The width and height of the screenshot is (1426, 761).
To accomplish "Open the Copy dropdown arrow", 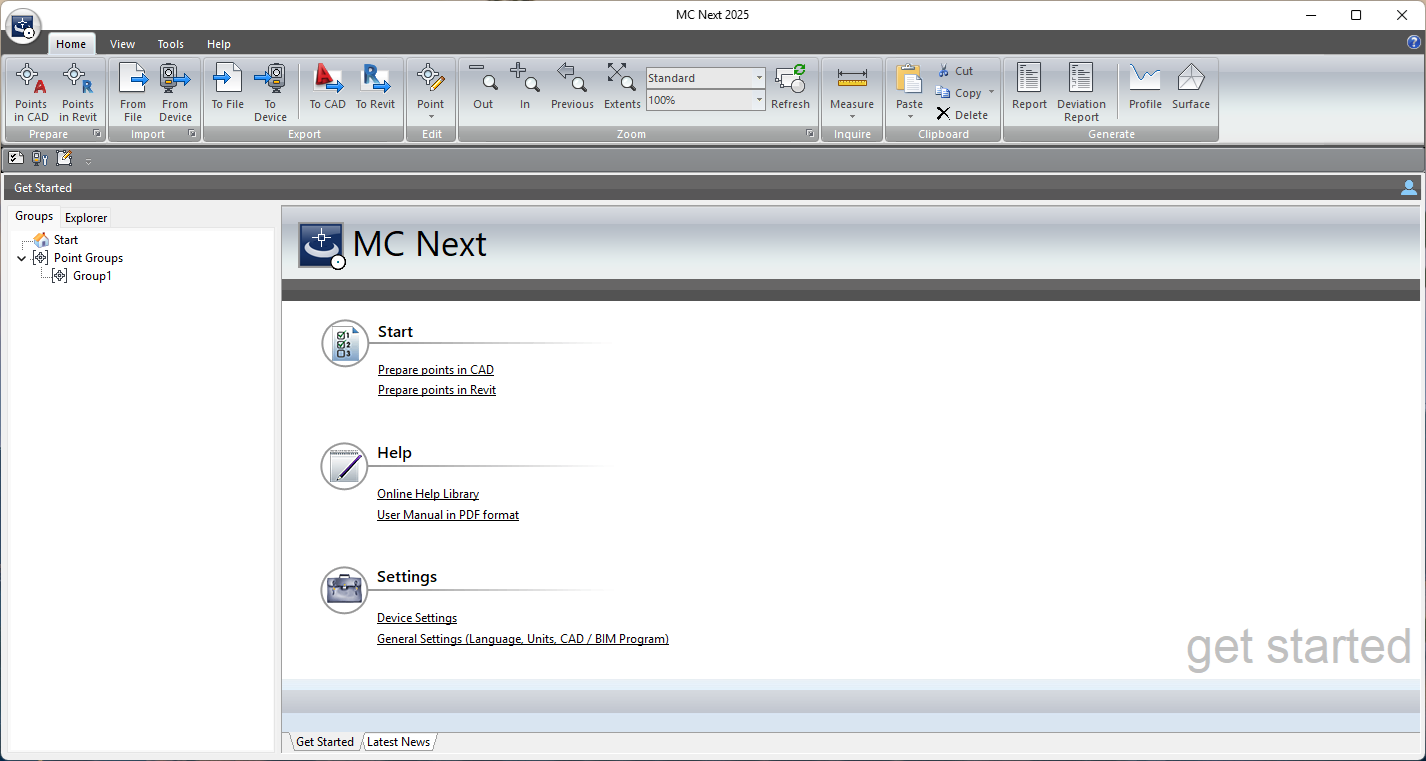I will point(991,93).
